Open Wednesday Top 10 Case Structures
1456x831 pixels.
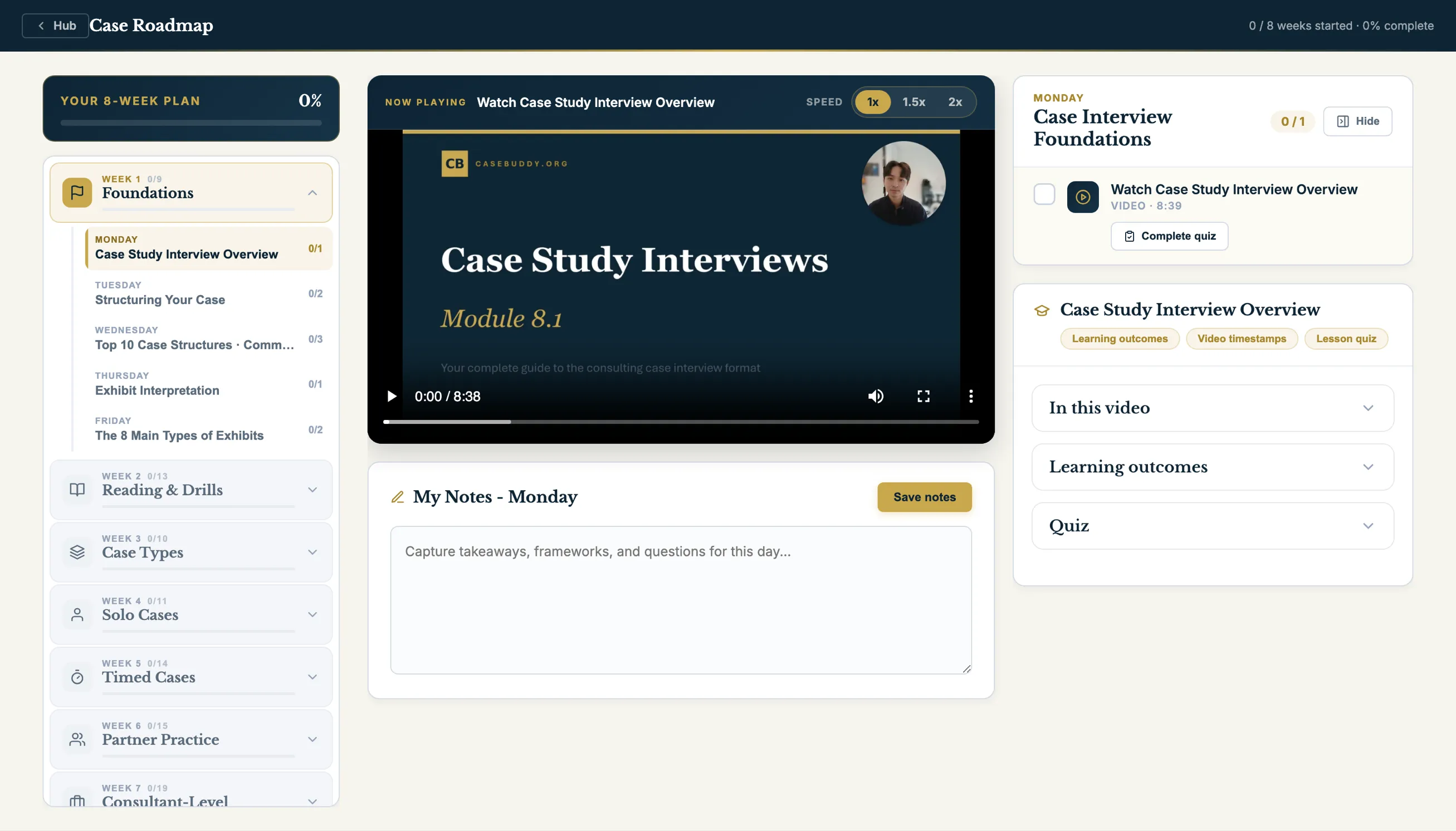coord(209,339)
